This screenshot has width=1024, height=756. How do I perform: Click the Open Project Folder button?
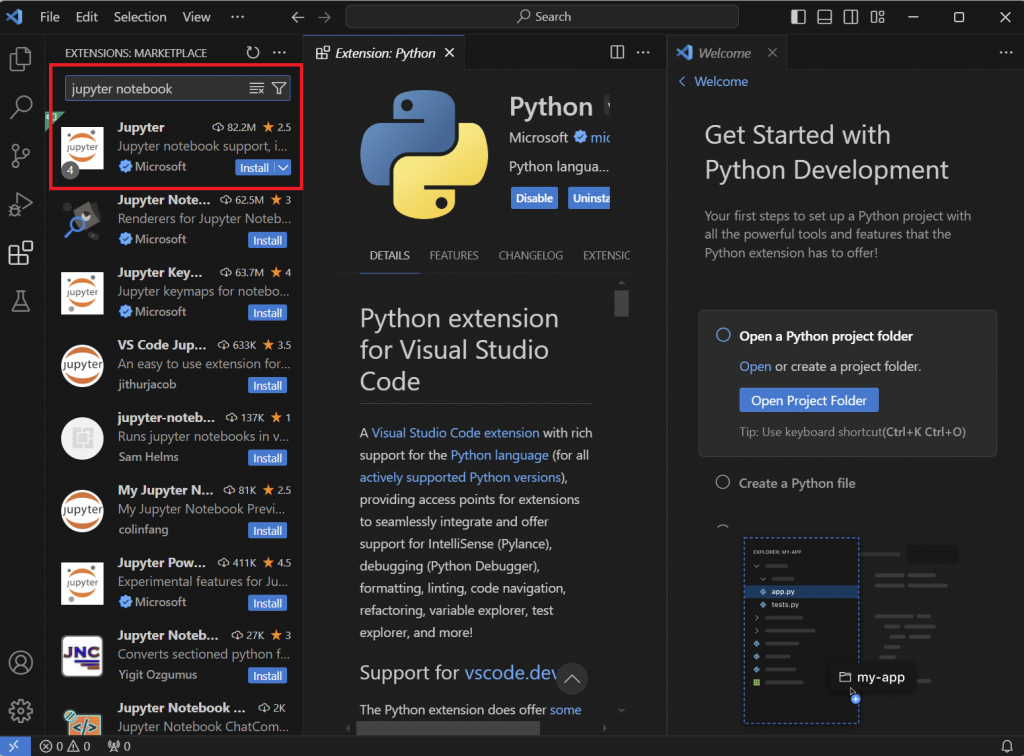point(808,401)
